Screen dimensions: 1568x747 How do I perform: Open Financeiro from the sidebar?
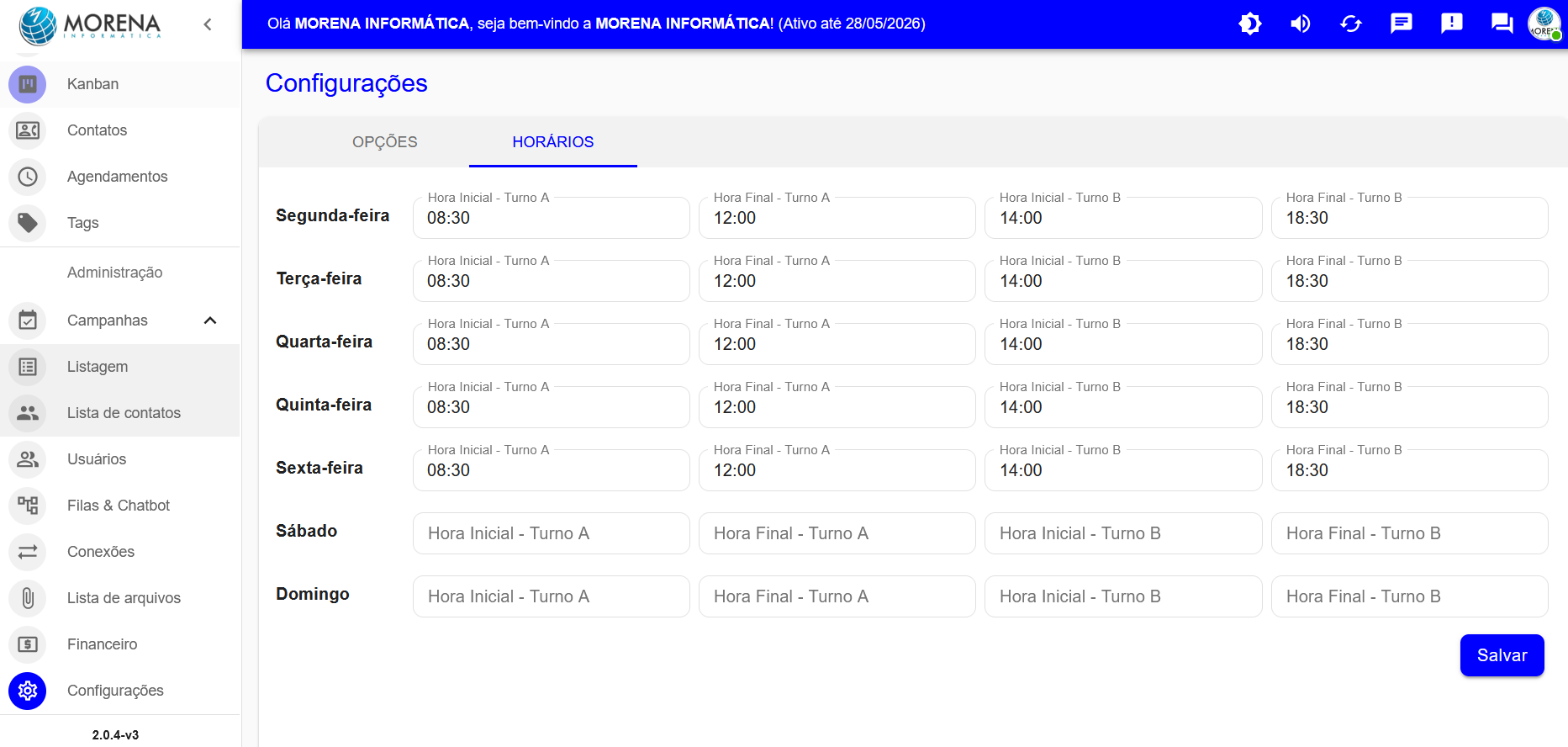(102, 644)
